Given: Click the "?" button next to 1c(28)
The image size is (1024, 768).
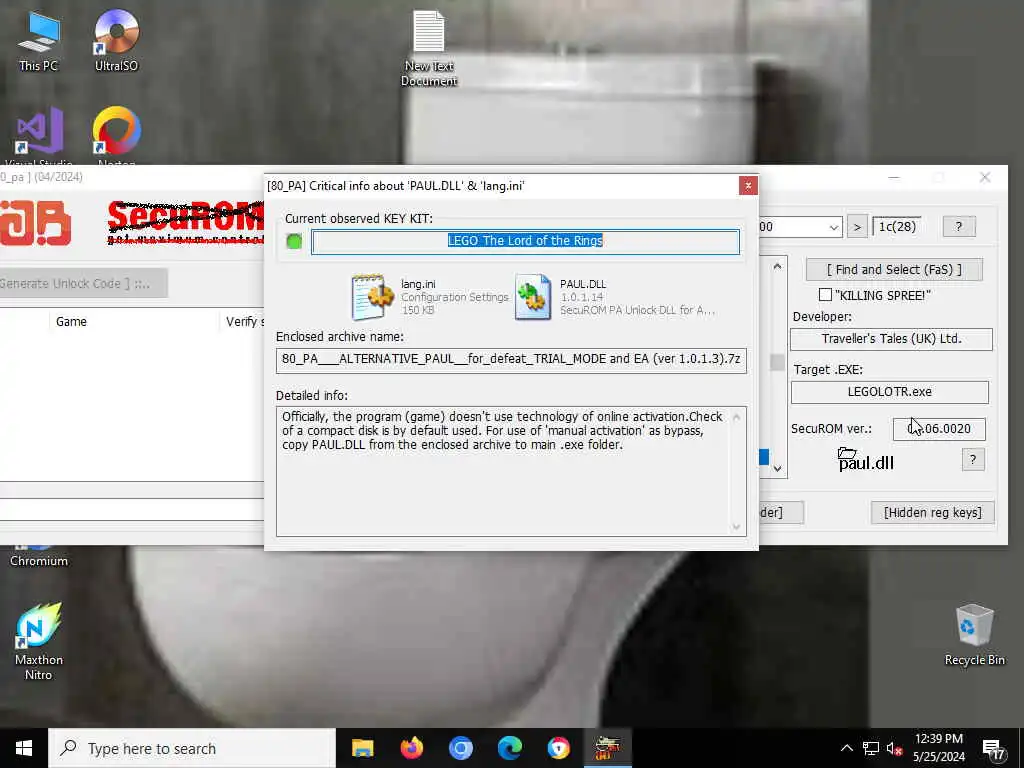Looking at the screenshot, I should (959, 227).
